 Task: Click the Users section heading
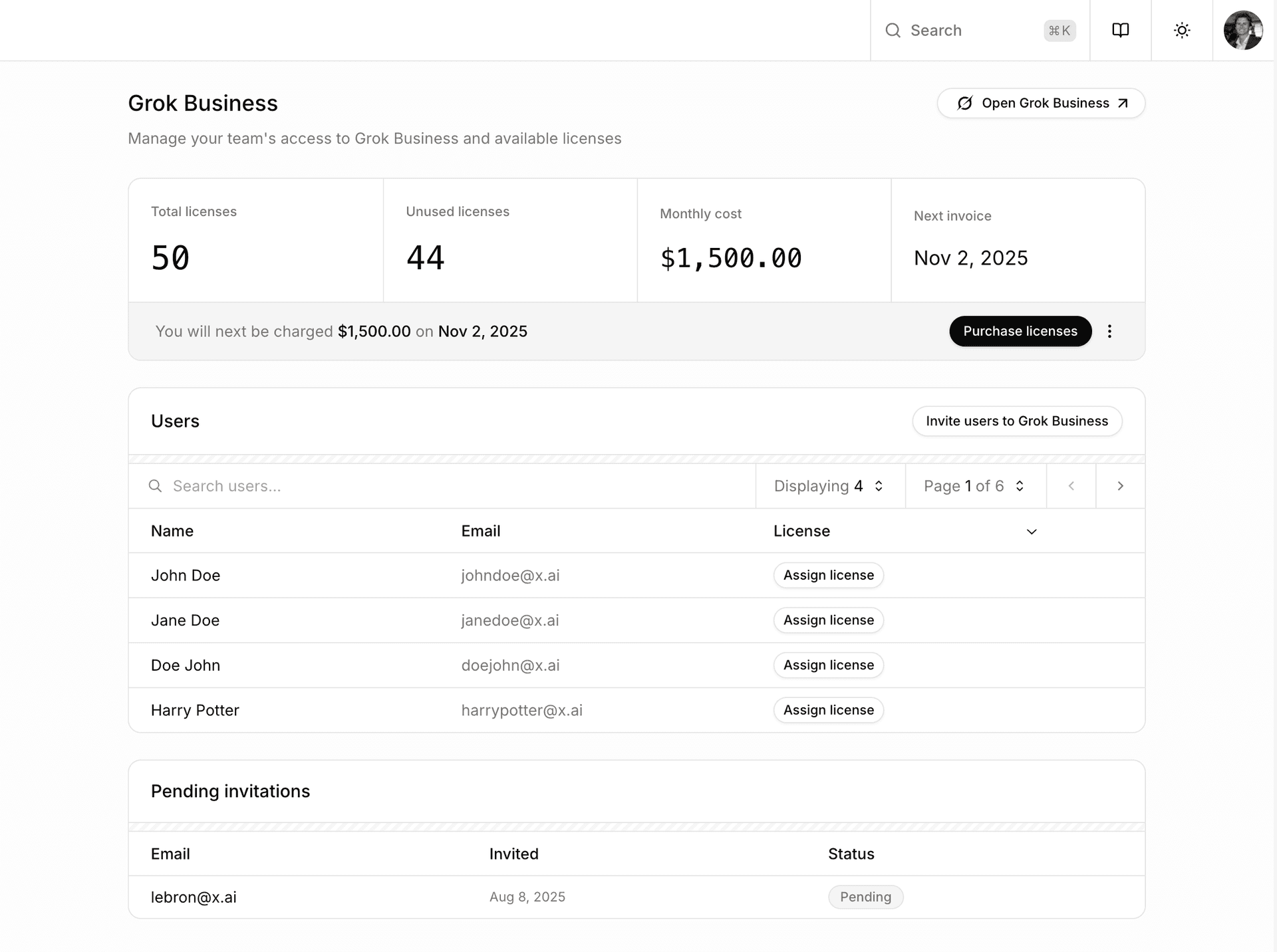click(x=175, y=421)
